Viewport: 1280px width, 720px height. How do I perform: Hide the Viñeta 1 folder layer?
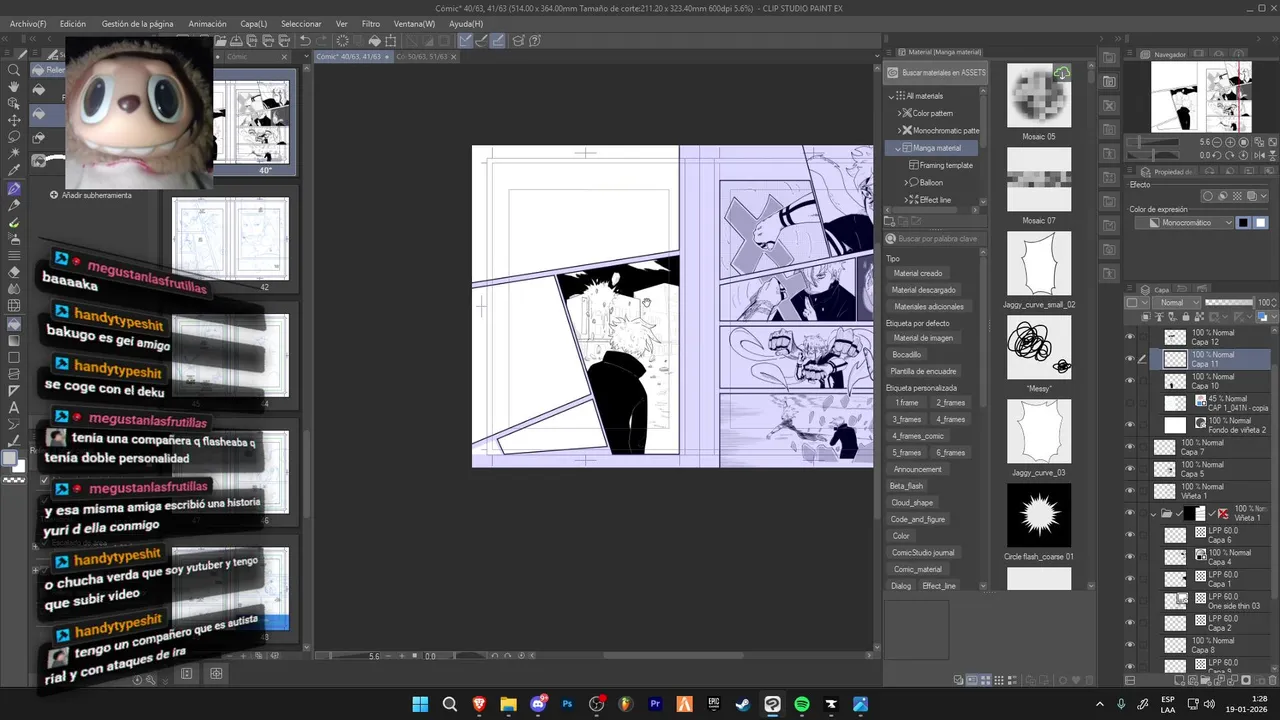click(x=1130, y=513)
